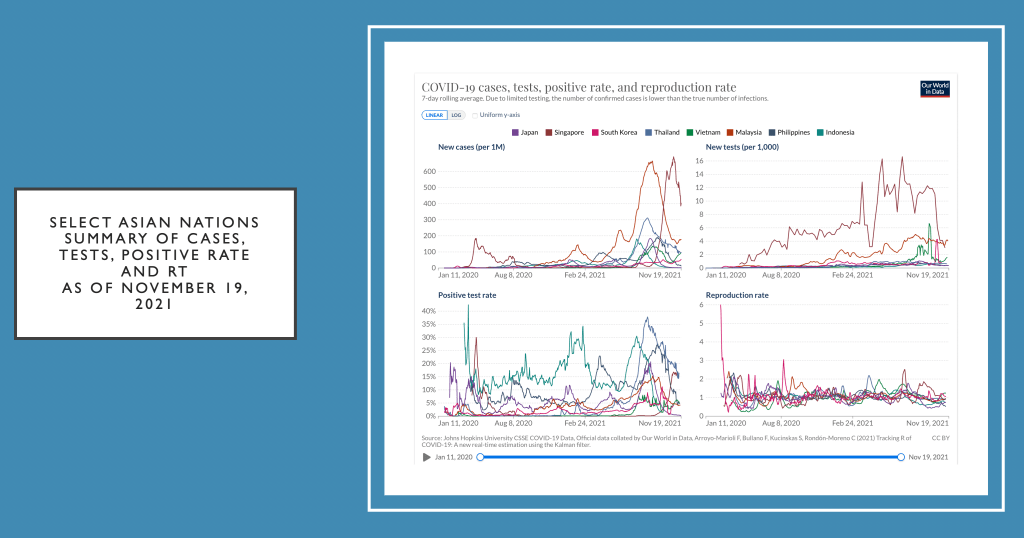Click the Select Asian Nations summary text box
Image resolution: width=1024 pixels, height=538 pixels.
pyautogui.click(x=155, y=263)
